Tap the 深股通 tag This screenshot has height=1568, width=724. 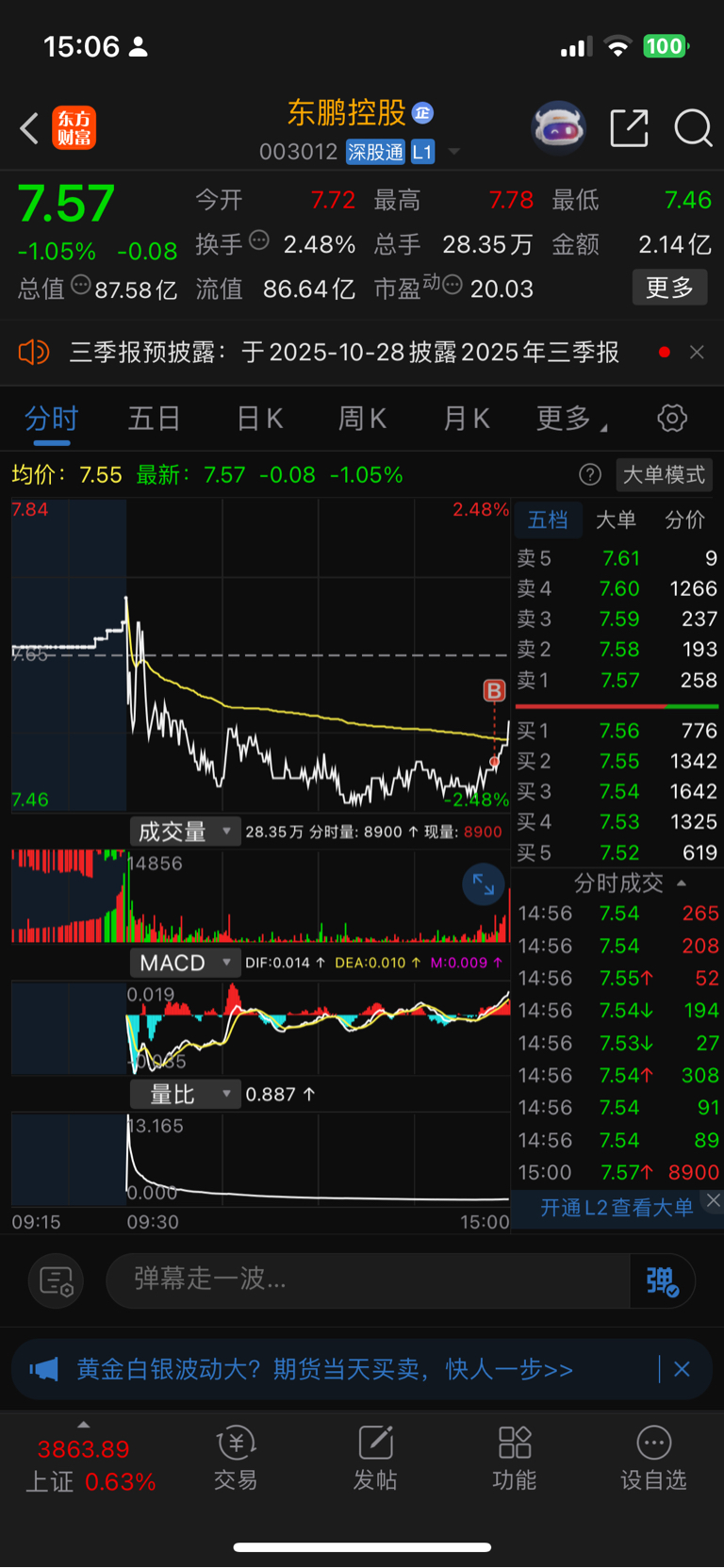tap(375, 152)
